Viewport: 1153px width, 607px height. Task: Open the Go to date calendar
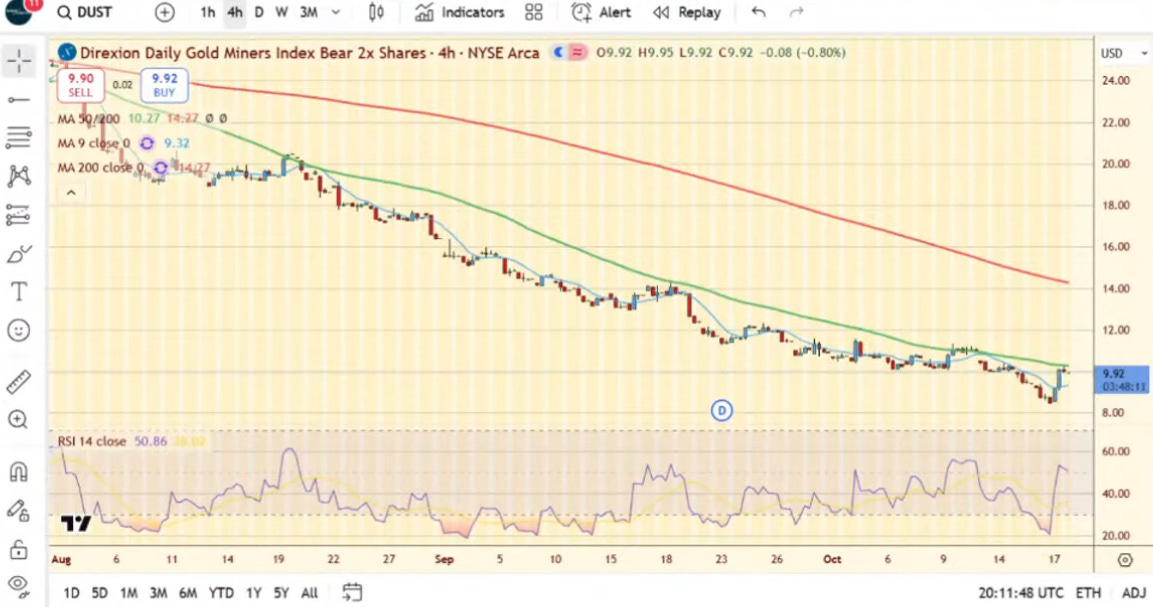[352, 592]
